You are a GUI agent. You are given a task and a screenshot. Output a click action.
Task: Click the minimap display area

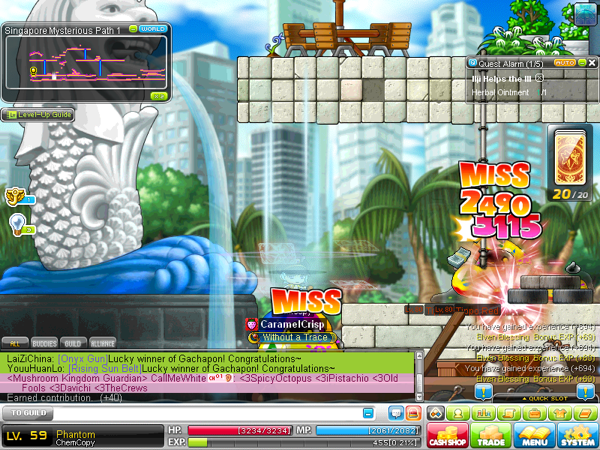(x=86, y=63)
